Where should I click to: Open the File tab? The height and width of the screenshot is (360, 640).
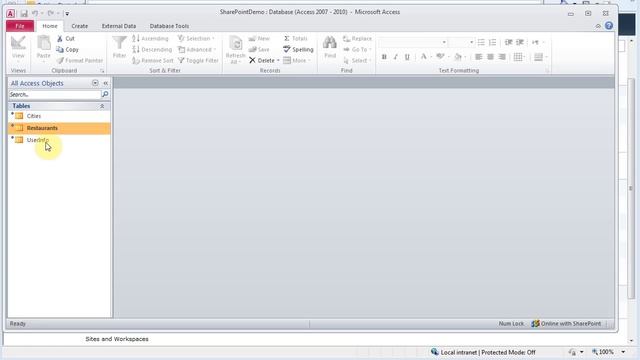coord(20,26)
